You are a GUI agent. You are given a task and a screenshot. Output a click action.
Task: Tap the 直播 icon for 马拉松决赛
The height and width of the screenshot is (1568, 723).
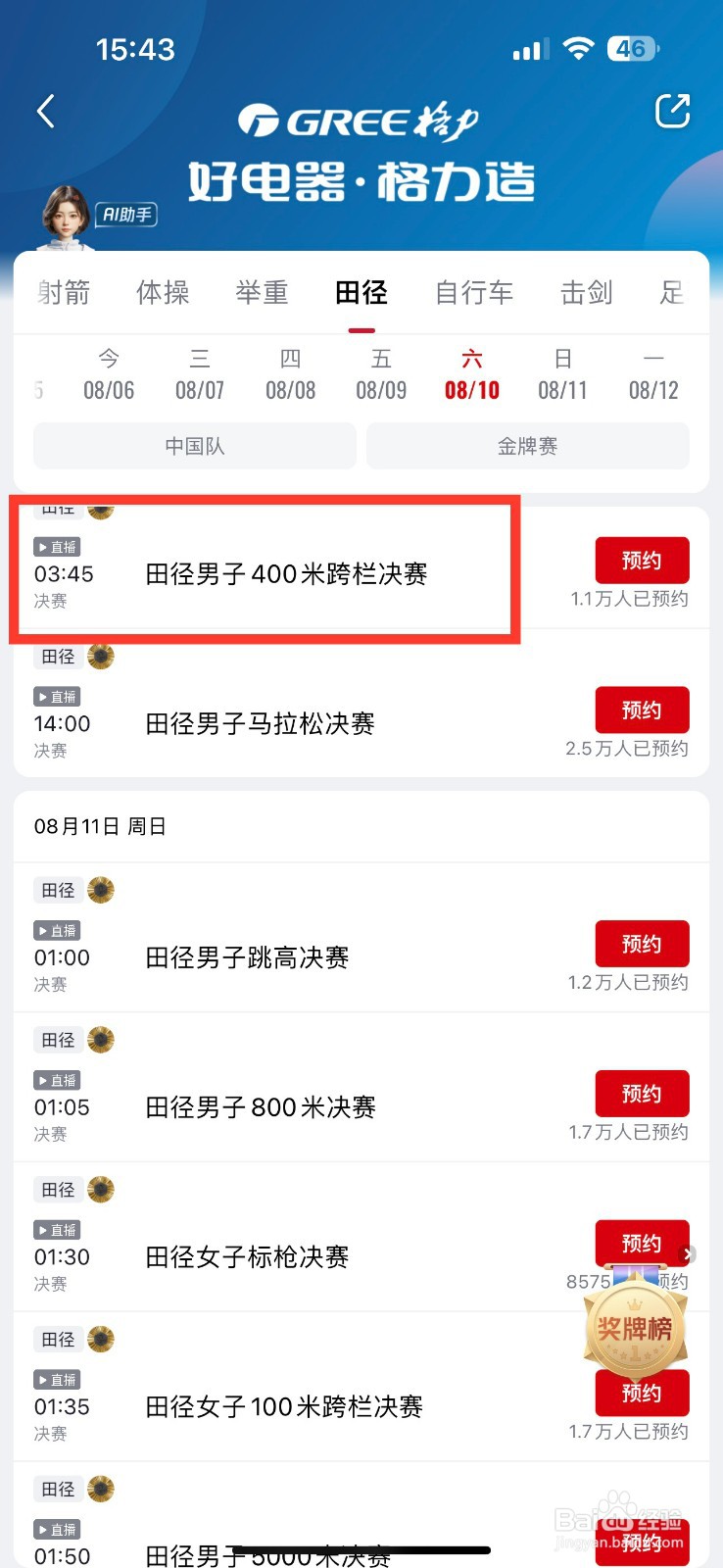point(57,697)
